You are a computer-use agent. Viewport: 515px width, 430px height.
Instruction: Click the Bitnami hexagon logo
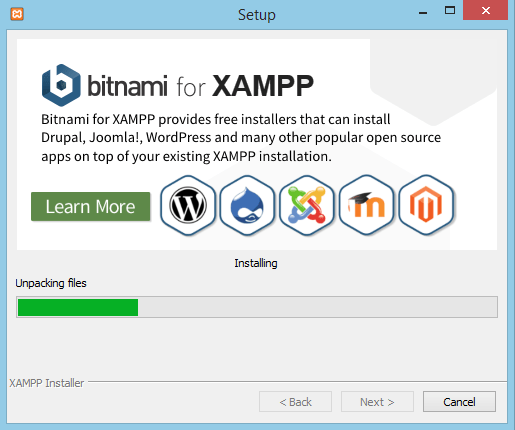pos(61,85)
